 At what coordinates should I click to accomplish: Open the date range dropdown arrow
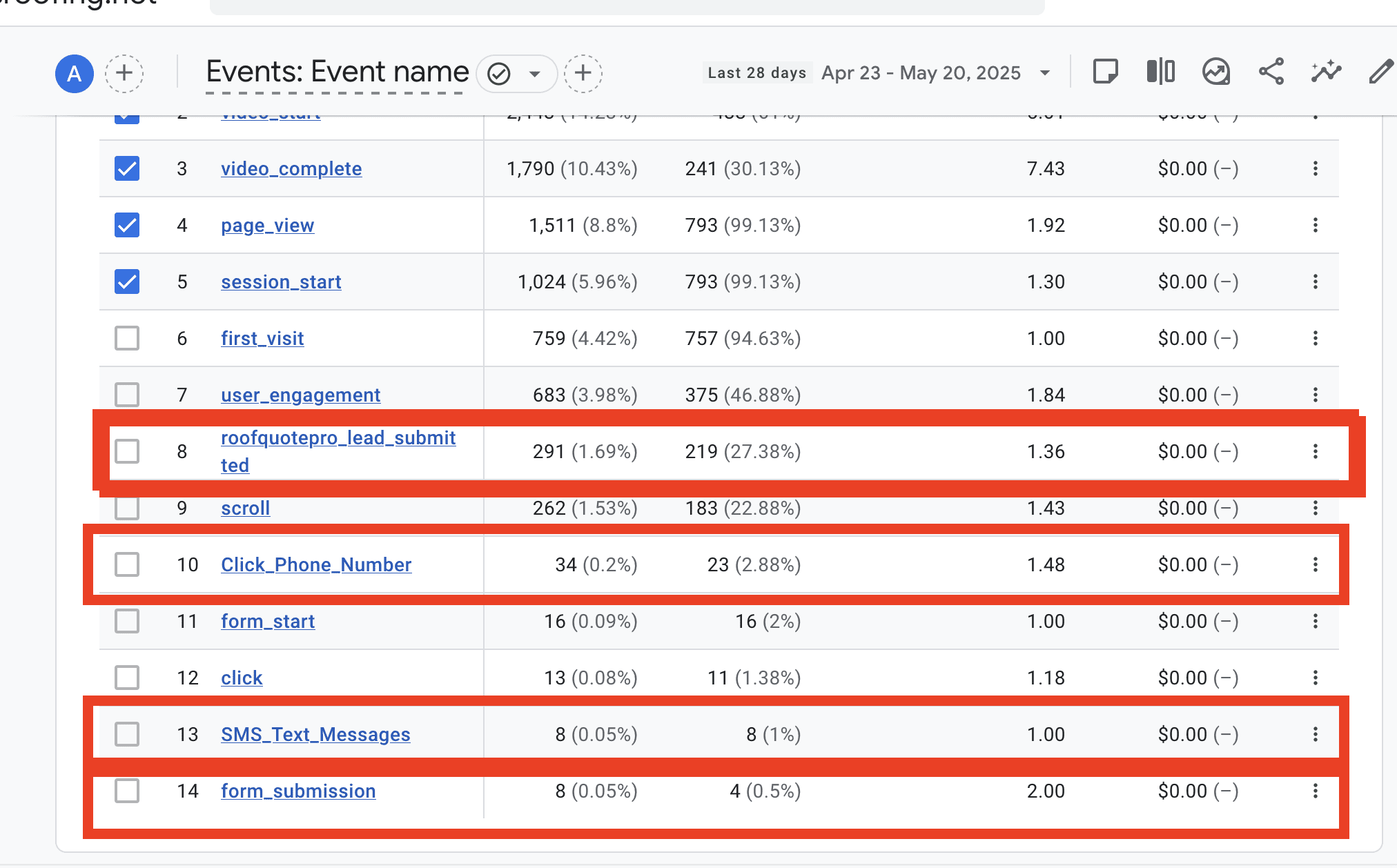click(x=1045, y=73)
